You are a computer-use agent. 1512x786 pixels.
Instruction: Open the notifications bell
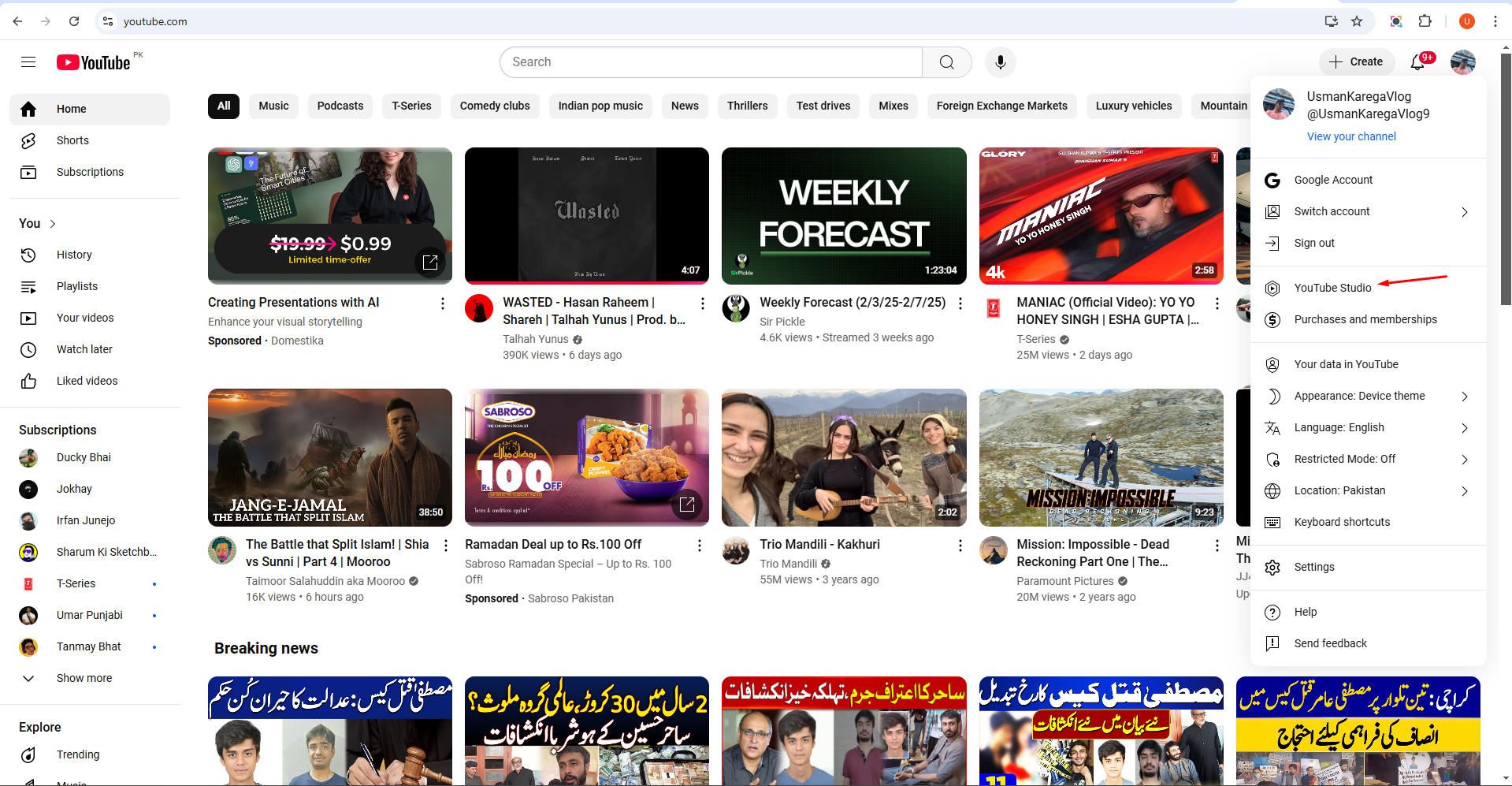click(x=1418, y=62)
